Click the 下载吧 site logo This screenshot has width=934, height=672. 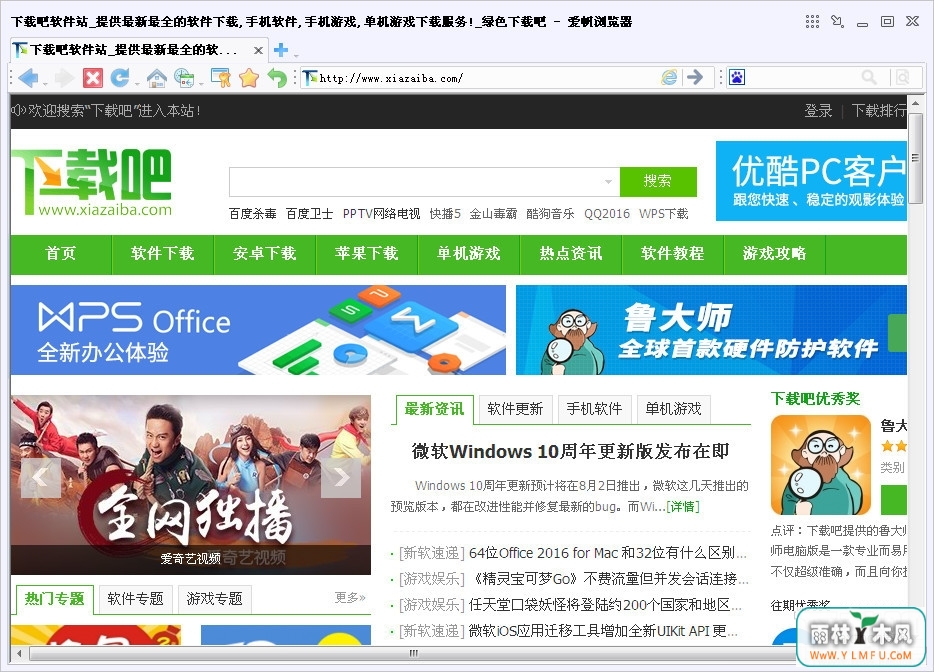click(92, 182)
